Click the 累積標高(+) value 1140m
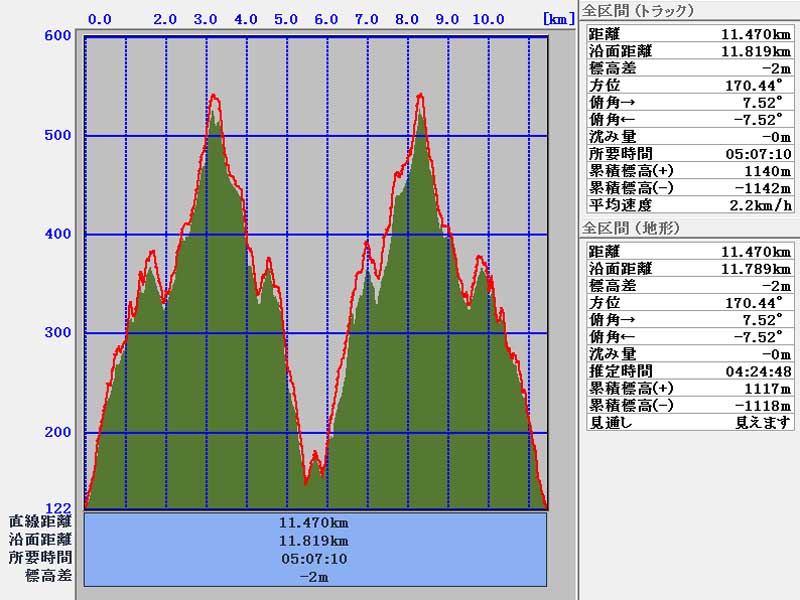Screen dimensions: 800x600 pos(766,171)
